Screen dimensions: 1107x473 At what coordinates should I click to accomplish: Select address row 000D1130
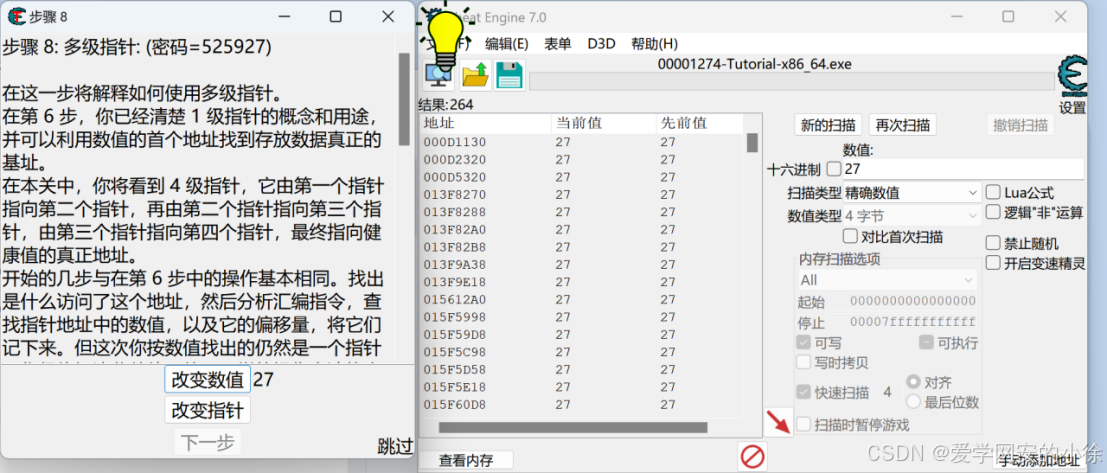[582, 142]
